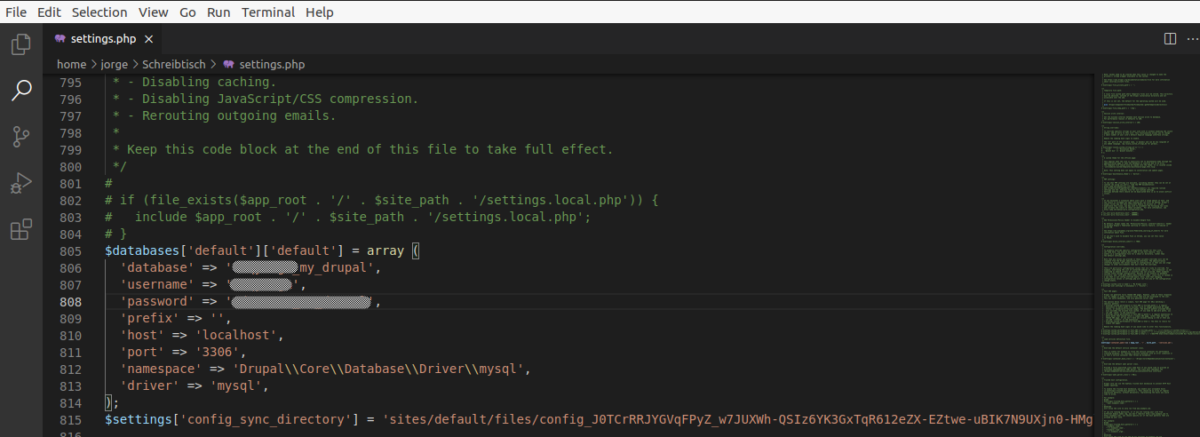Click the file_exists condition on line 802
Image resolution: width=1200 pixels, height=437 pixels.
click(381, 200)
